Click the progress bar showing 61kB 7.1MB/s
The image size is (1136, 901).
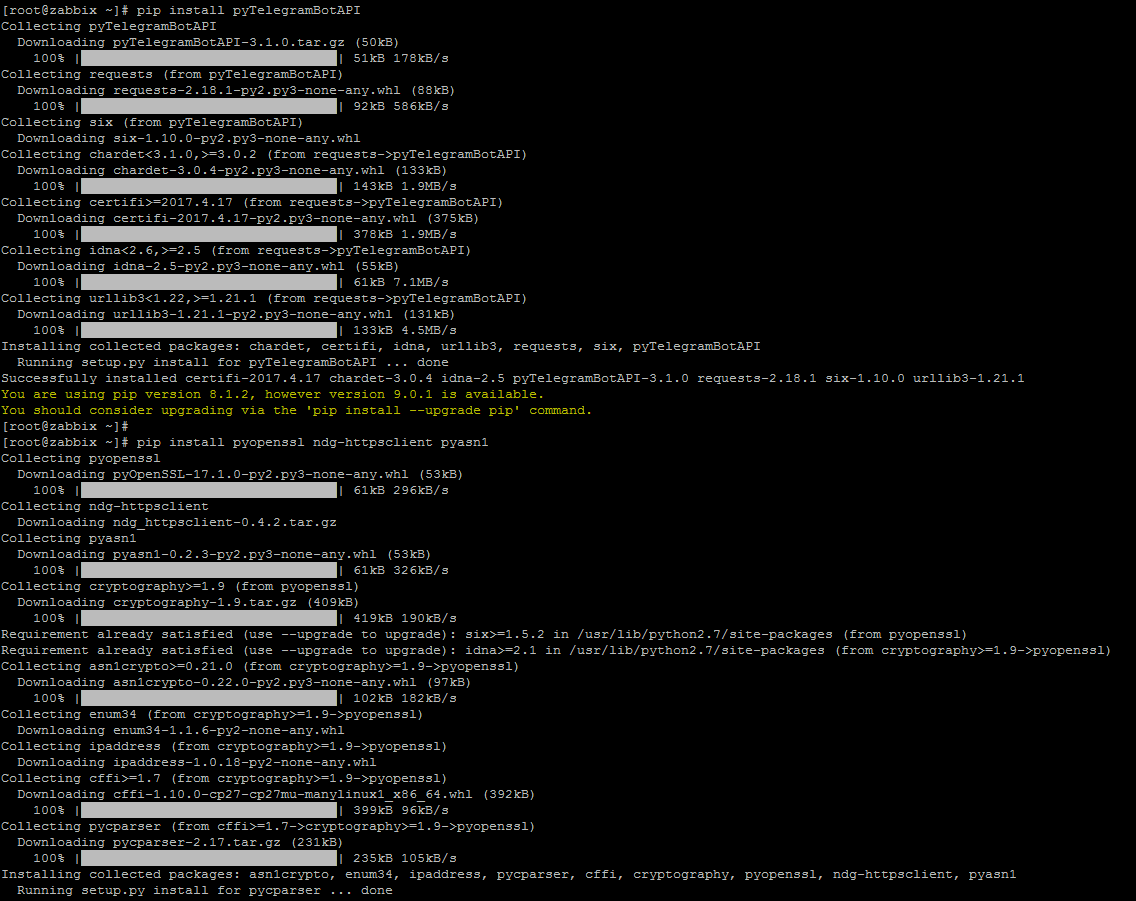pyautogui.click(x=209, y=282)
